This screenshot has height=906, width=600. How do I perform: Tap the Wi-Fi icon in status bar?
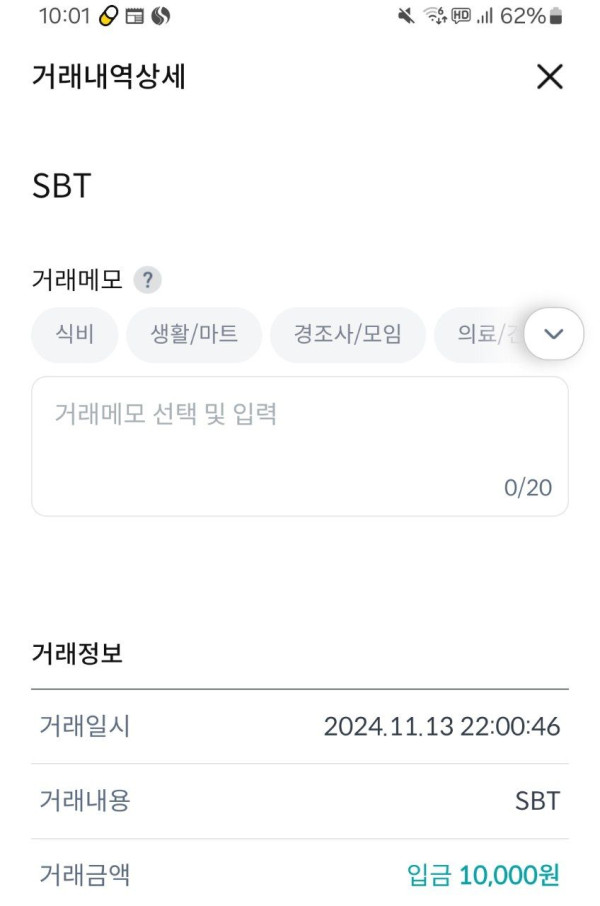[x=435, y=16]
